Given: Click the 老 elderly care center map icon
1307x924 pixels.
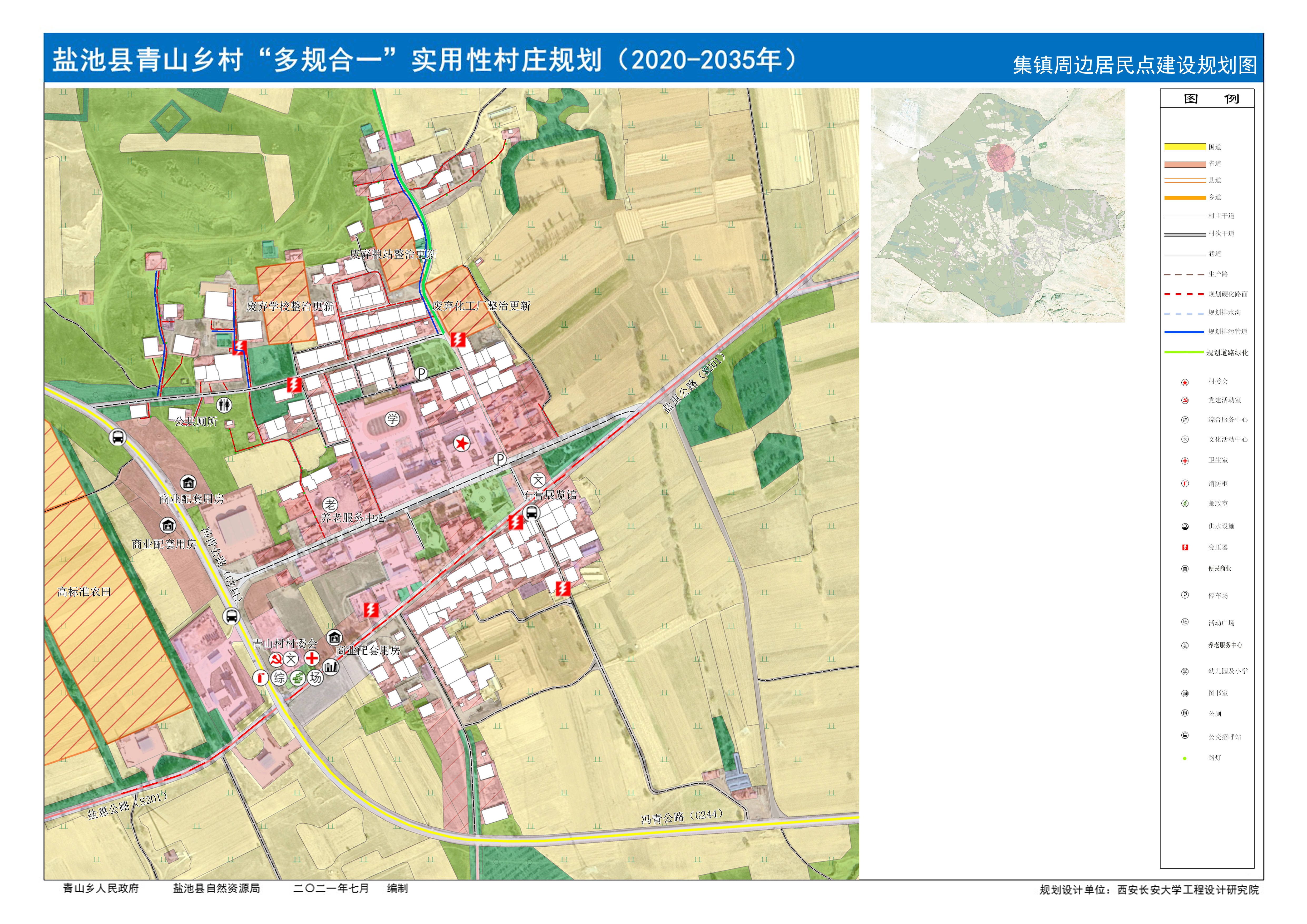Looking at the screenshot, I should point(330,505).
